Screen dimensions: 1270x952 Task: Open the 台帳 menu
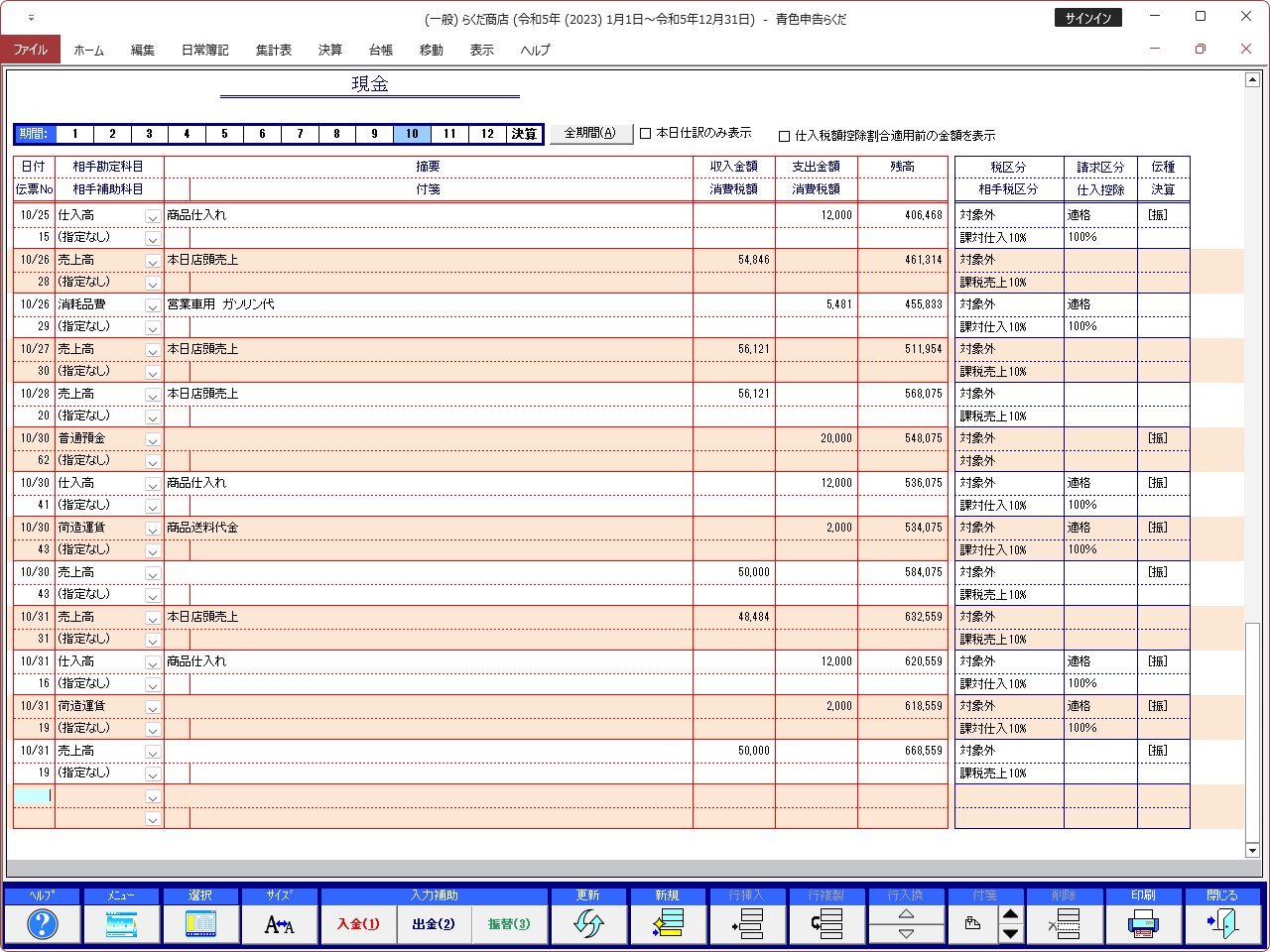point(381,50)
